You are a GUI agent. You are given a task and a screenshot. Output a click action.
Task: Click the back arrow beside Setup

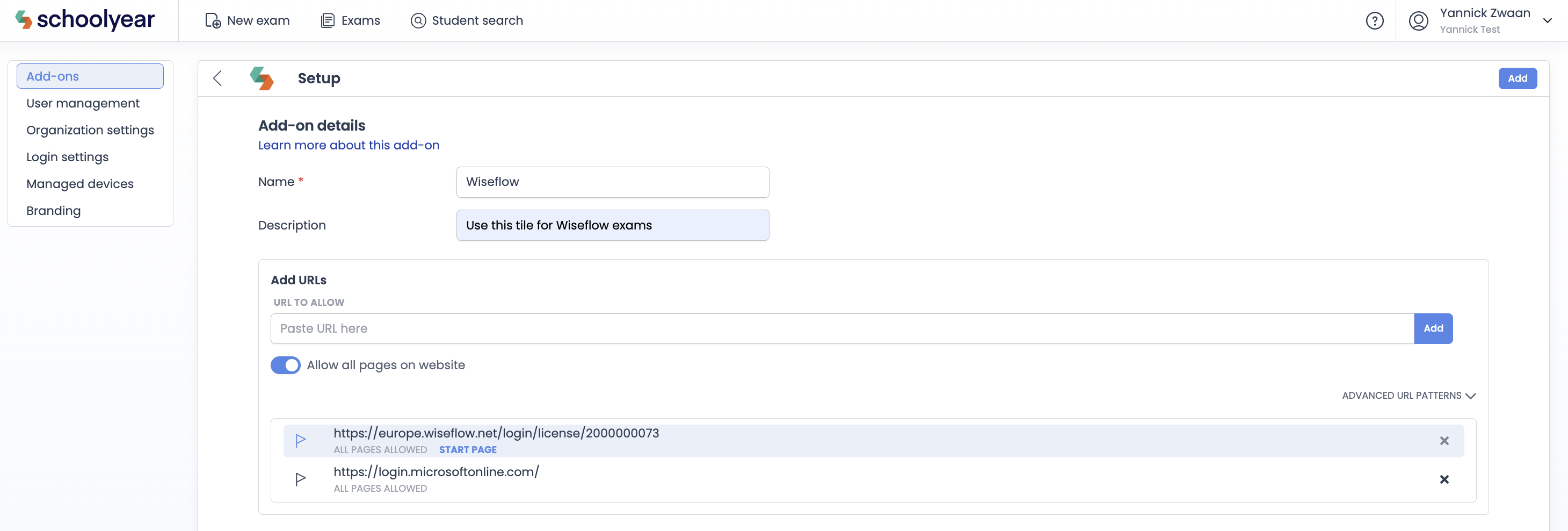[x=217, y=78]
